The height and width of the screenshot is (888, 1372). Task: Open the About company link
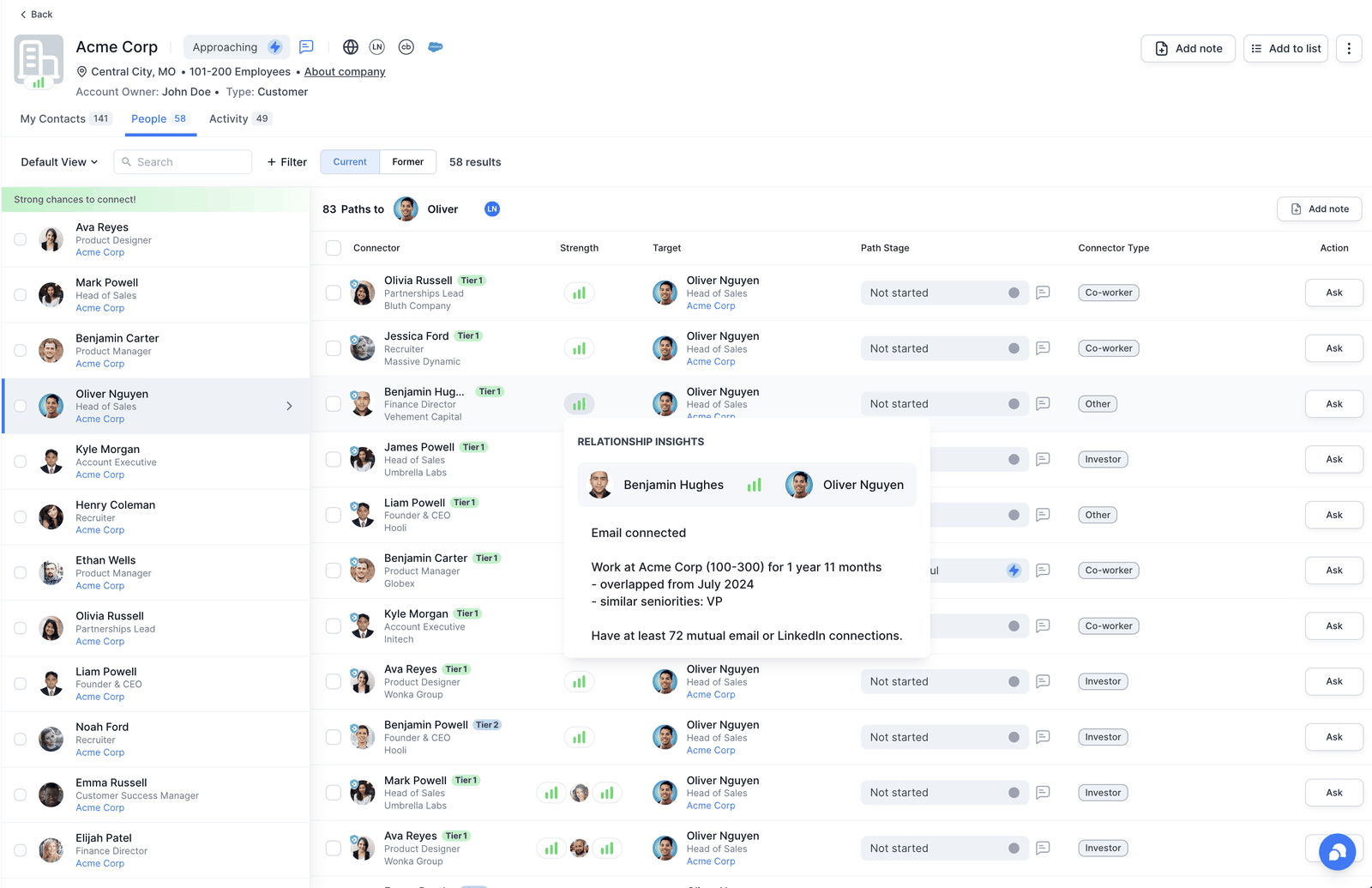[x=345, y=72]
